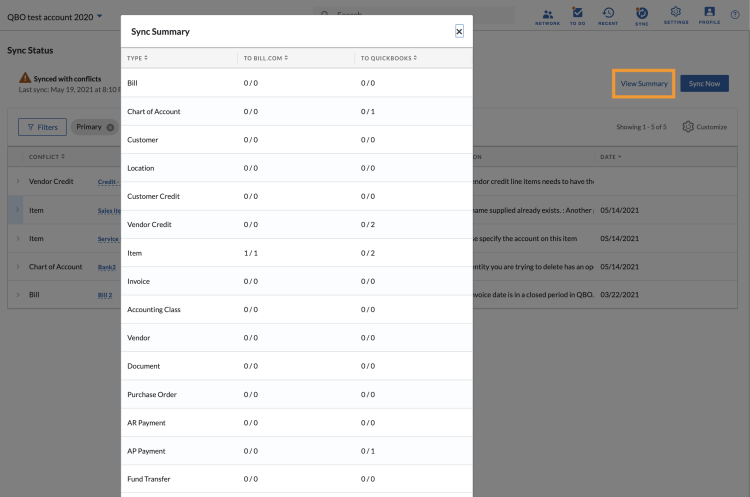Select the Invoice row in Sync Summary
This screenshot has height=497, width=750.
(297, 281)
